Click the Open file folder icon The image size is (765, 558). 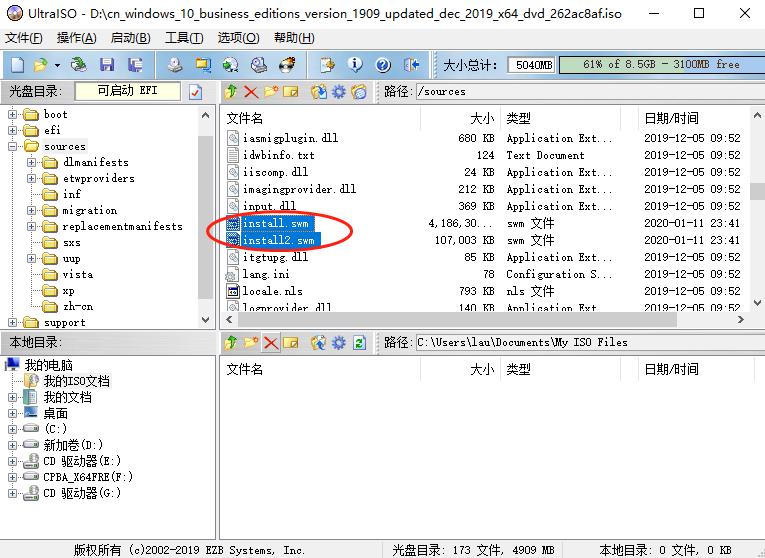40,64
